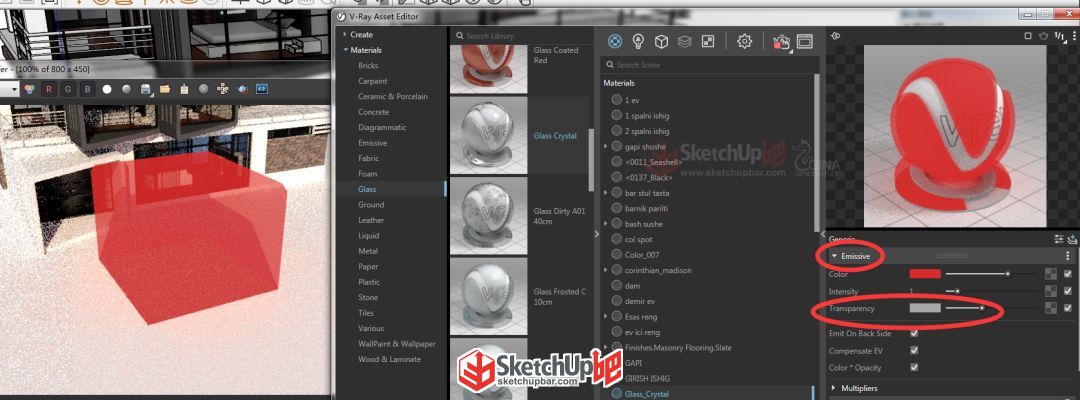The image size is (1080, 400).
Task: Click the pin icon left of preview
Action: coord(835,36)
